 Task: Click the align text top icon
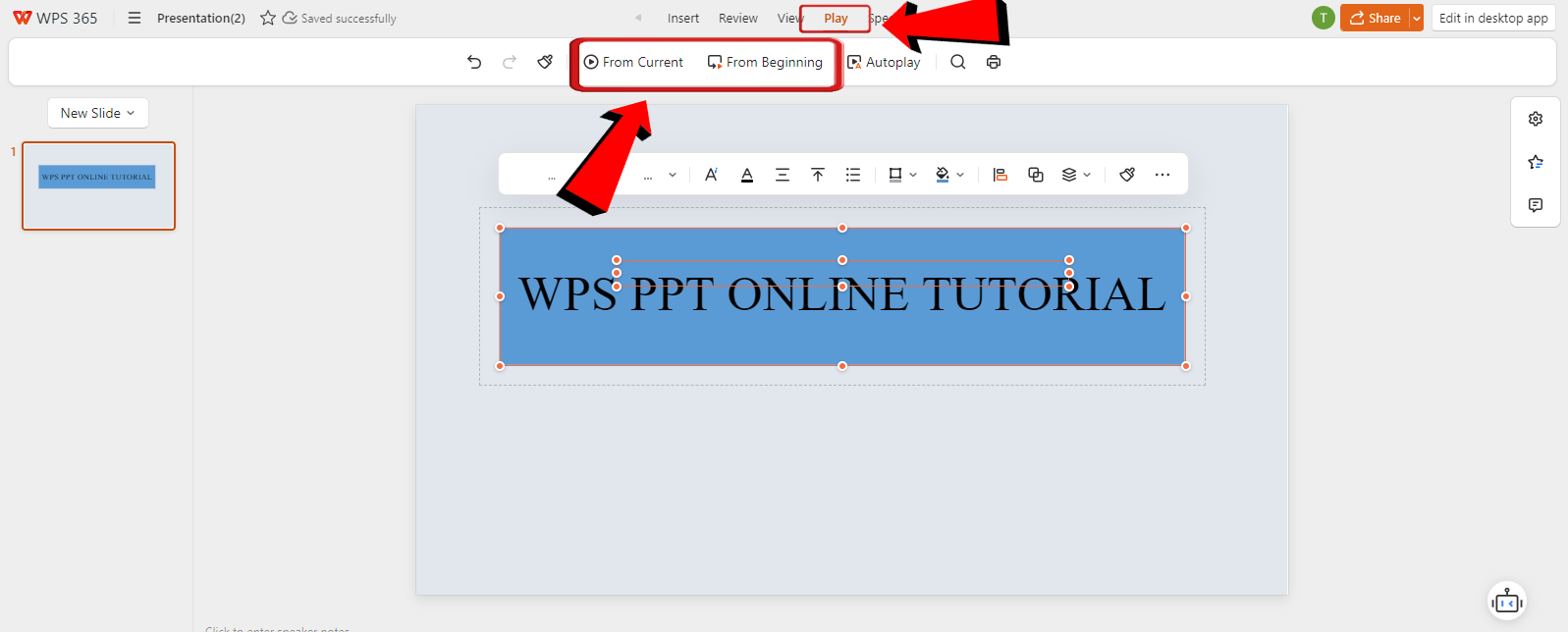pyautogui.click(x=818, y=175)
